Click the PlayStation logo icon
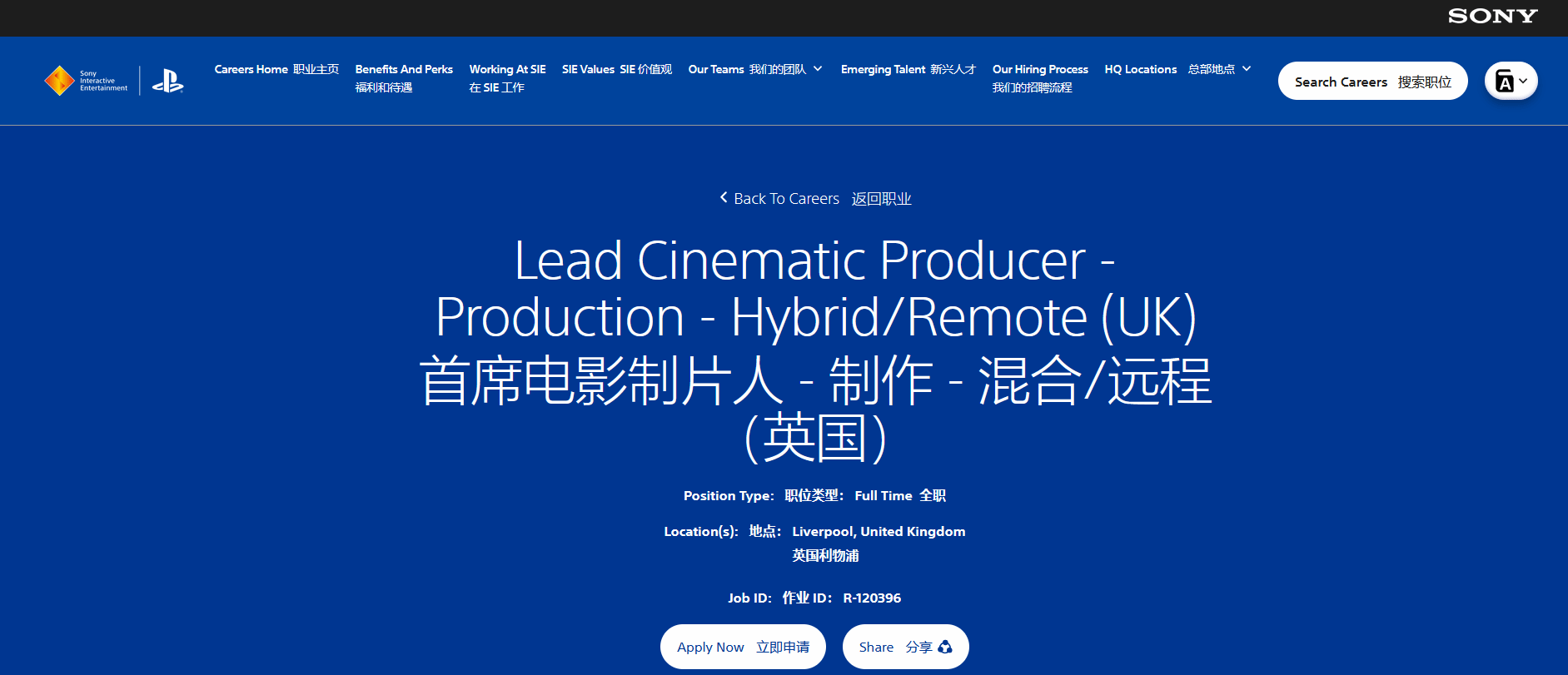 tap(167, 81)
